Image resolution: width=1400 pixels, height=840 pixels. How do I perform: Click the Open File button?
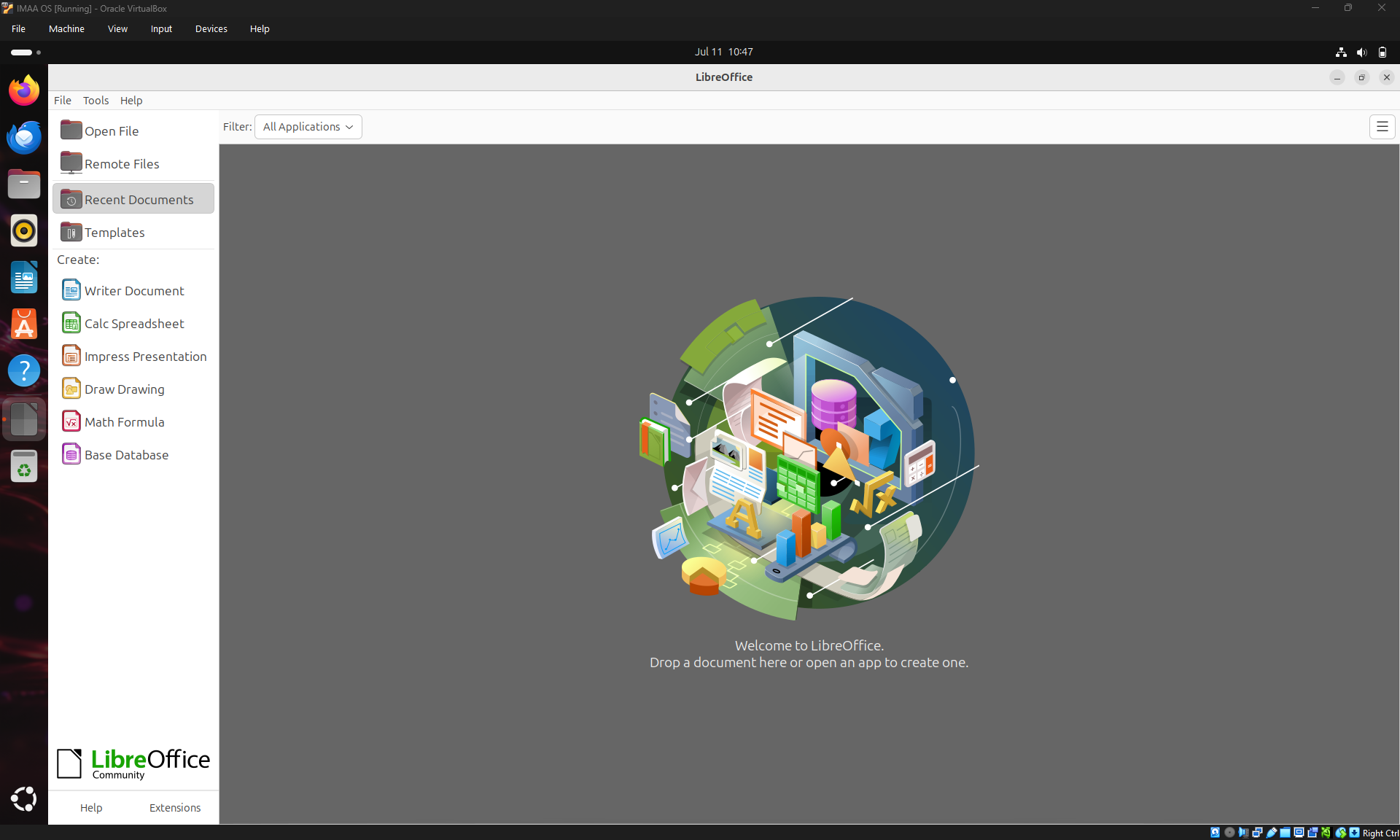pyautogui.click(x=133, y=131)
